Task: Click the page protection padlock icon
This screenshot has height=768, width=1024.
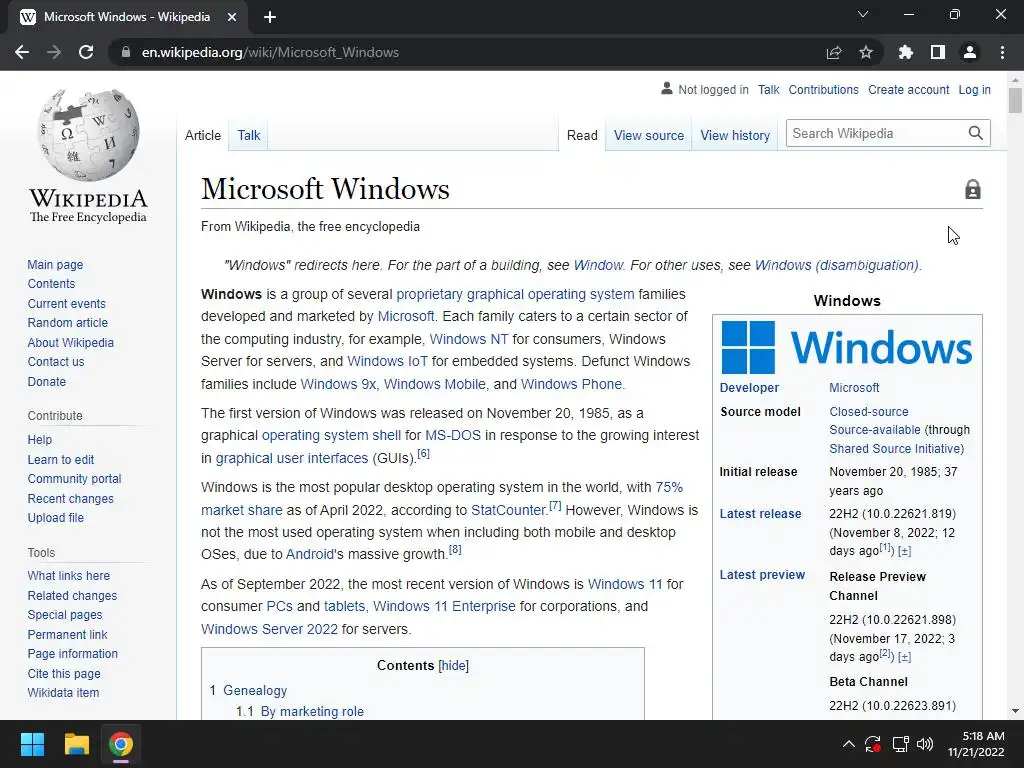Action: [x=972, y=189]
